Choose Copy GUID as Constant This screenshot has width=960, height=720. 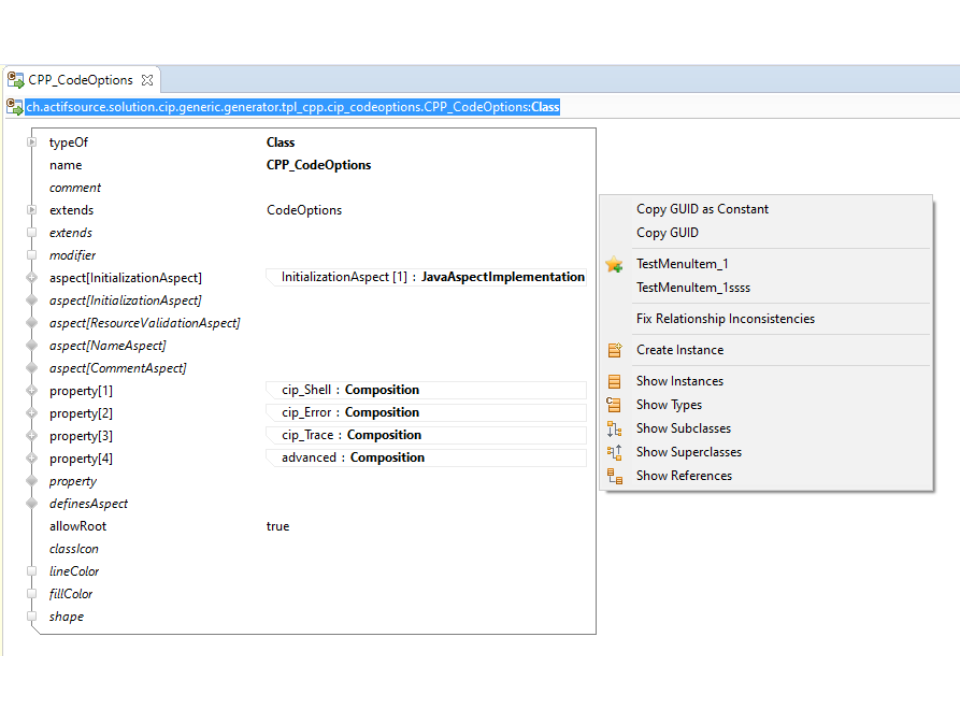click(x=702, y=209)
